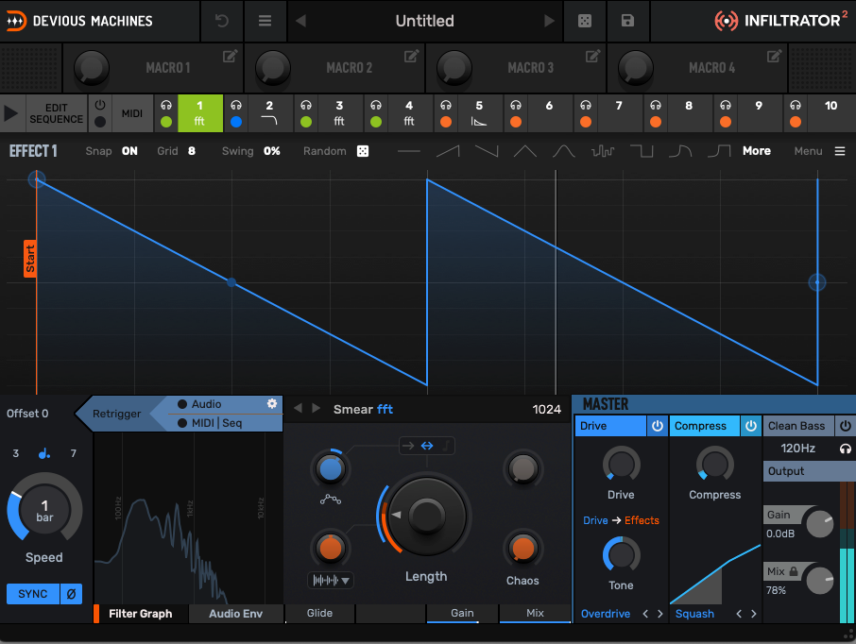Screen dimensions: 856x644
Task: Toggle Compress power button
Action: (x=751, y=426)
